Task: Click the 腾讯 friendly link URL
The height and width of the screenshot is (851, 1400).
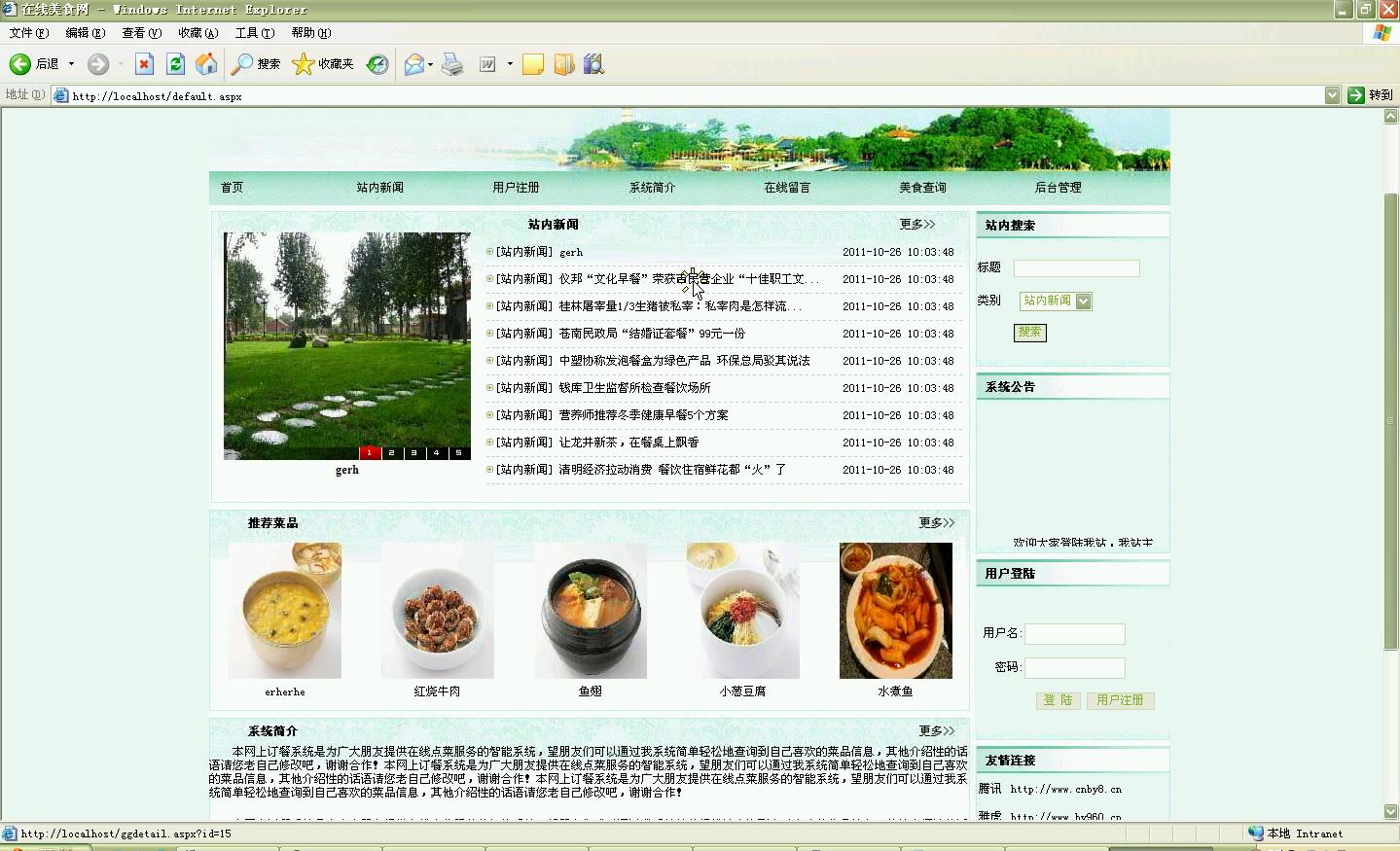Action: 1065,789
